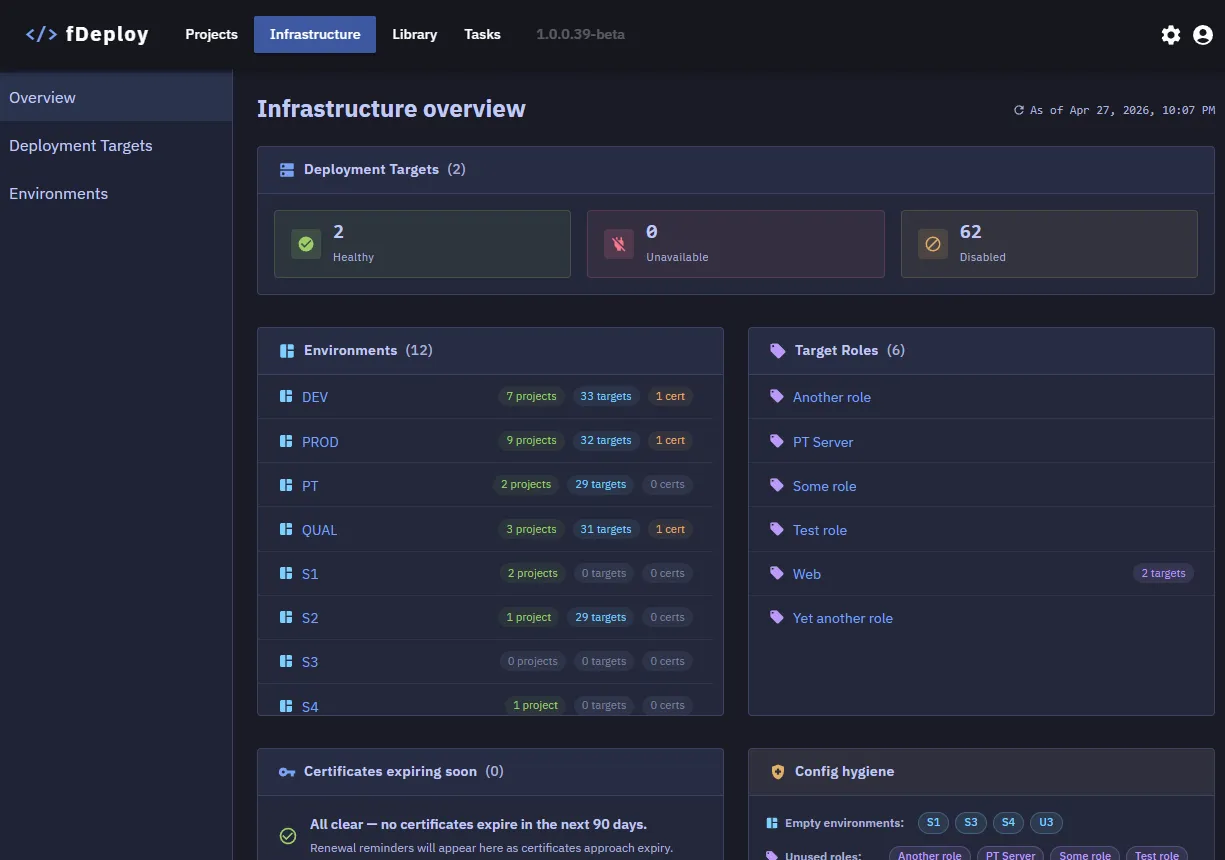
Task: Click the environment icon next to S2
Action: pyautogui.click(x=286, y=617)
